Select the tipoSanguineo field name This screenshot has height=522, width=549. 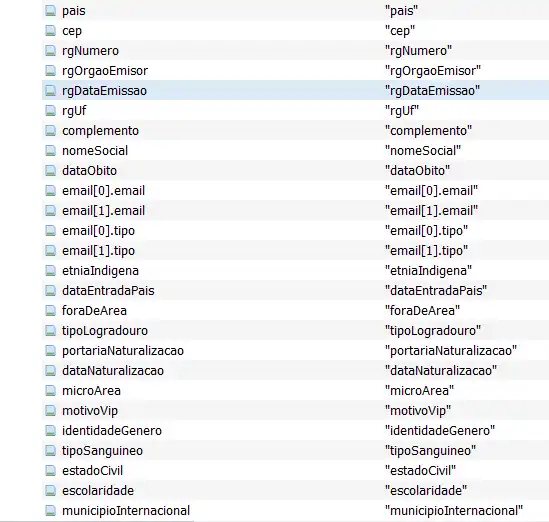(x=103, y=450)
